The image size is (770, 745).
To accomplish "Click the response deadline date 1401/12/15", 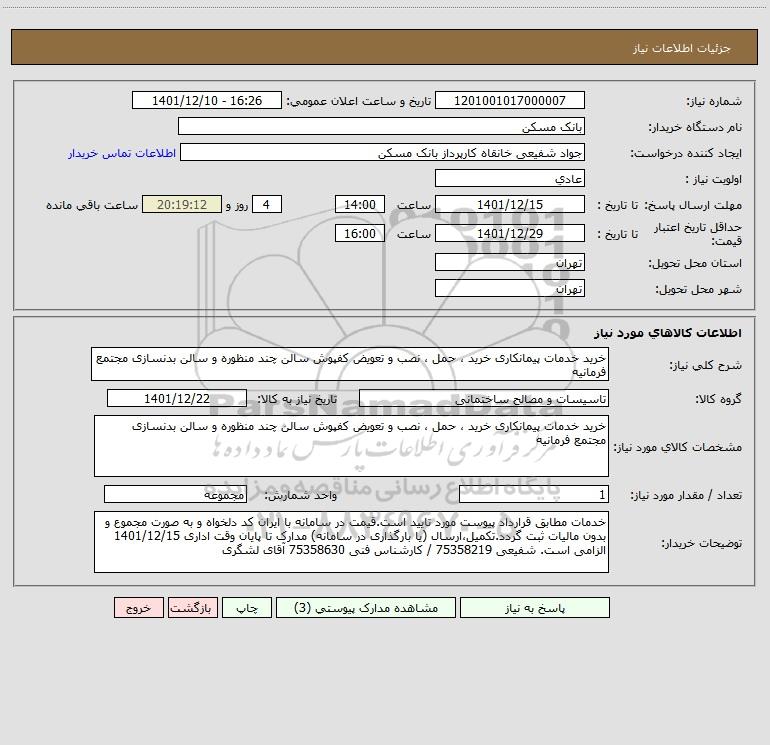I will (x=510, y=204).
